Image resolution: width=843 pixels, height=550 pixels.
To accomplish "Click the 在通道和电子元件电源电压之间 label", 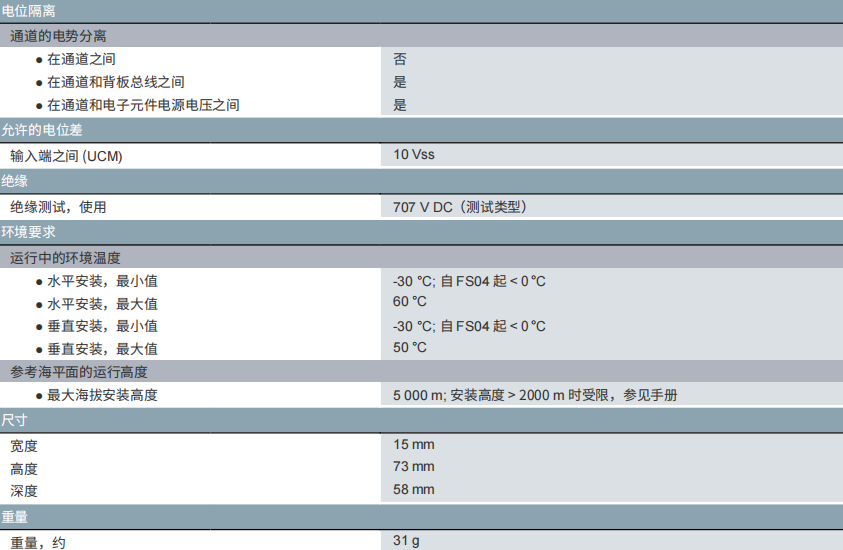I will tap(143, 105).
